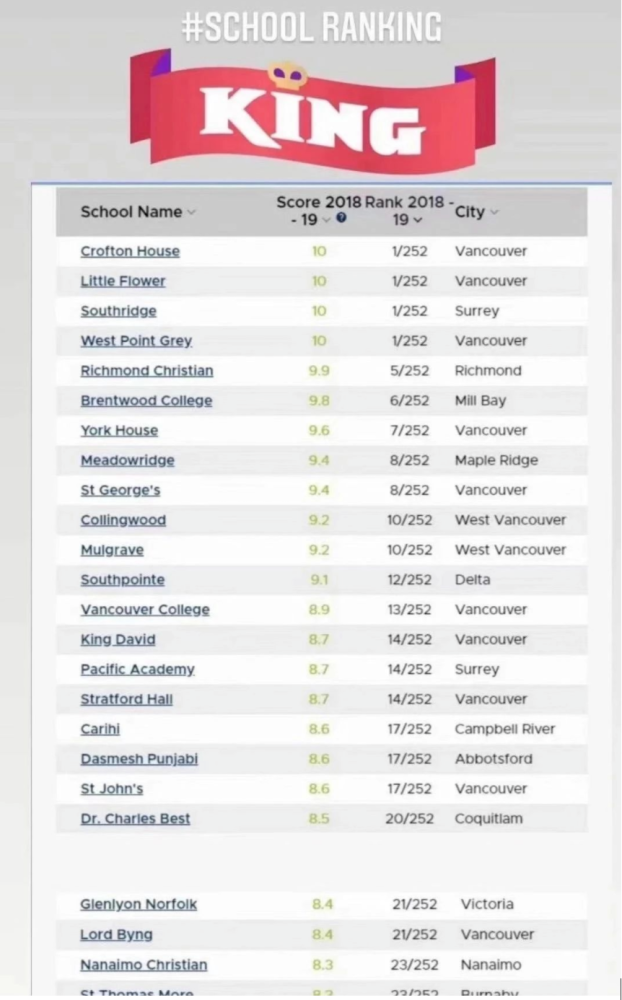Expand the School Name column dropdown
The width and height of the screenshot is (622, 1000).
click(x=191, y=212)
